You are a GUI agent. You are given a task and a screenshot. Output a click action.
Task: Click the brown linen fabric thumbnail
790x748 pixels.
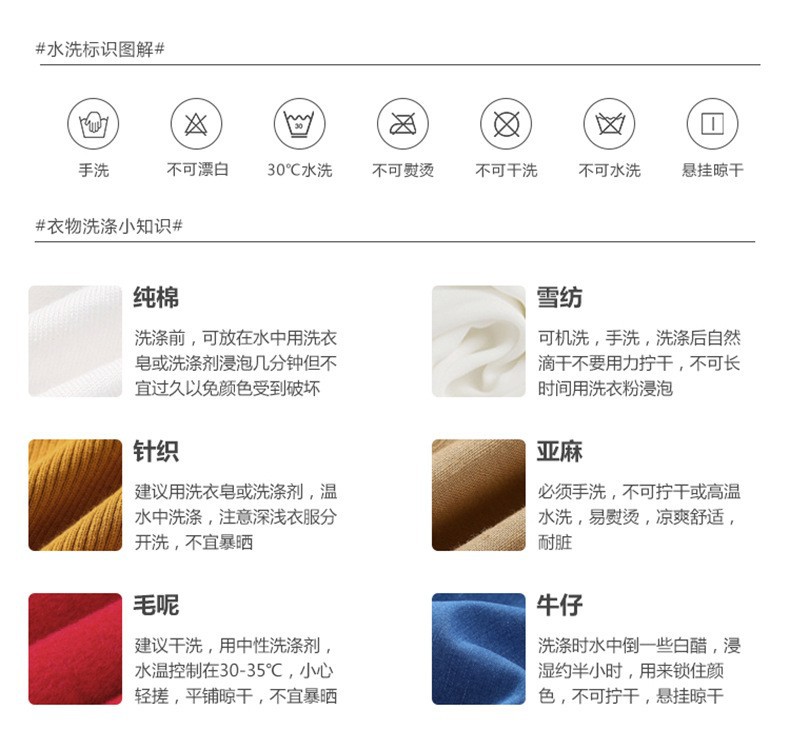(479, 495)
